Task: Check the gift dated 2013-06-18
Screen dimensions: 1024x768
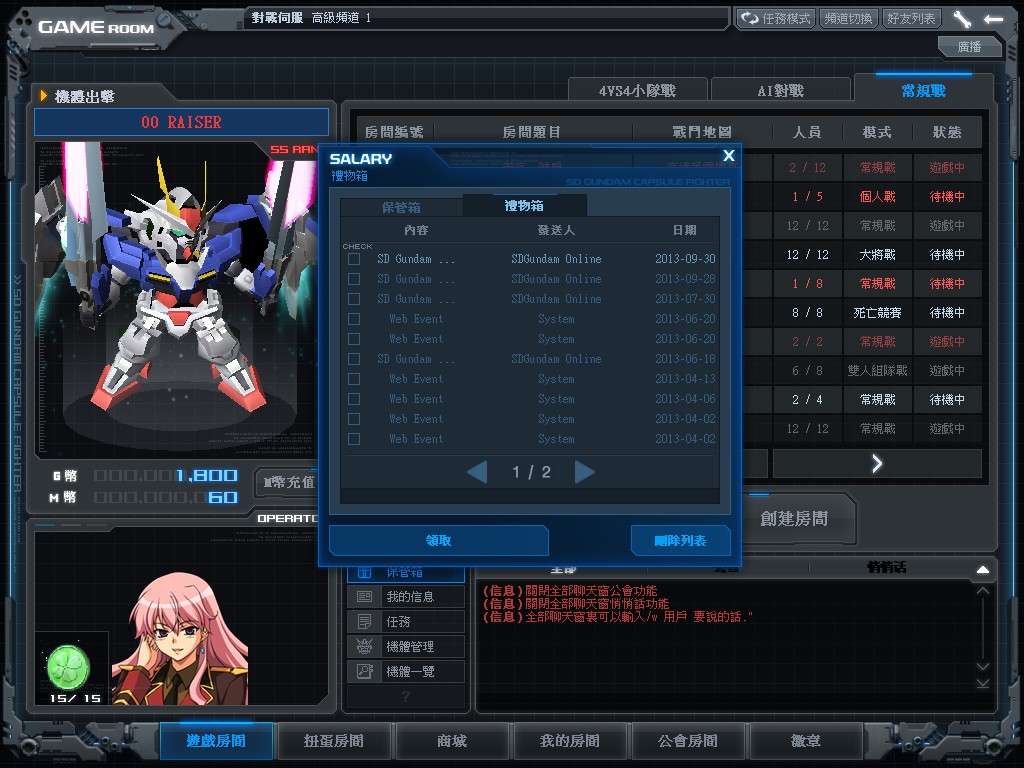Action: (x=354, y=359)
